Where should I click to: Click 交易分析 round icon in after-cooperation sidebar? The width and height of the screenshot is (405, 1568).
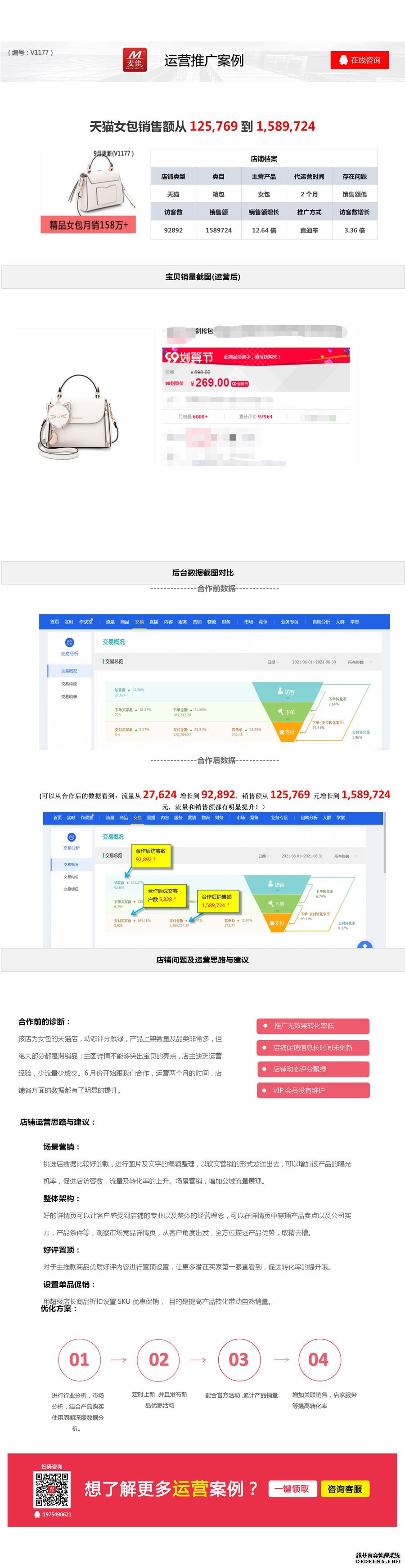coord(71,837)
